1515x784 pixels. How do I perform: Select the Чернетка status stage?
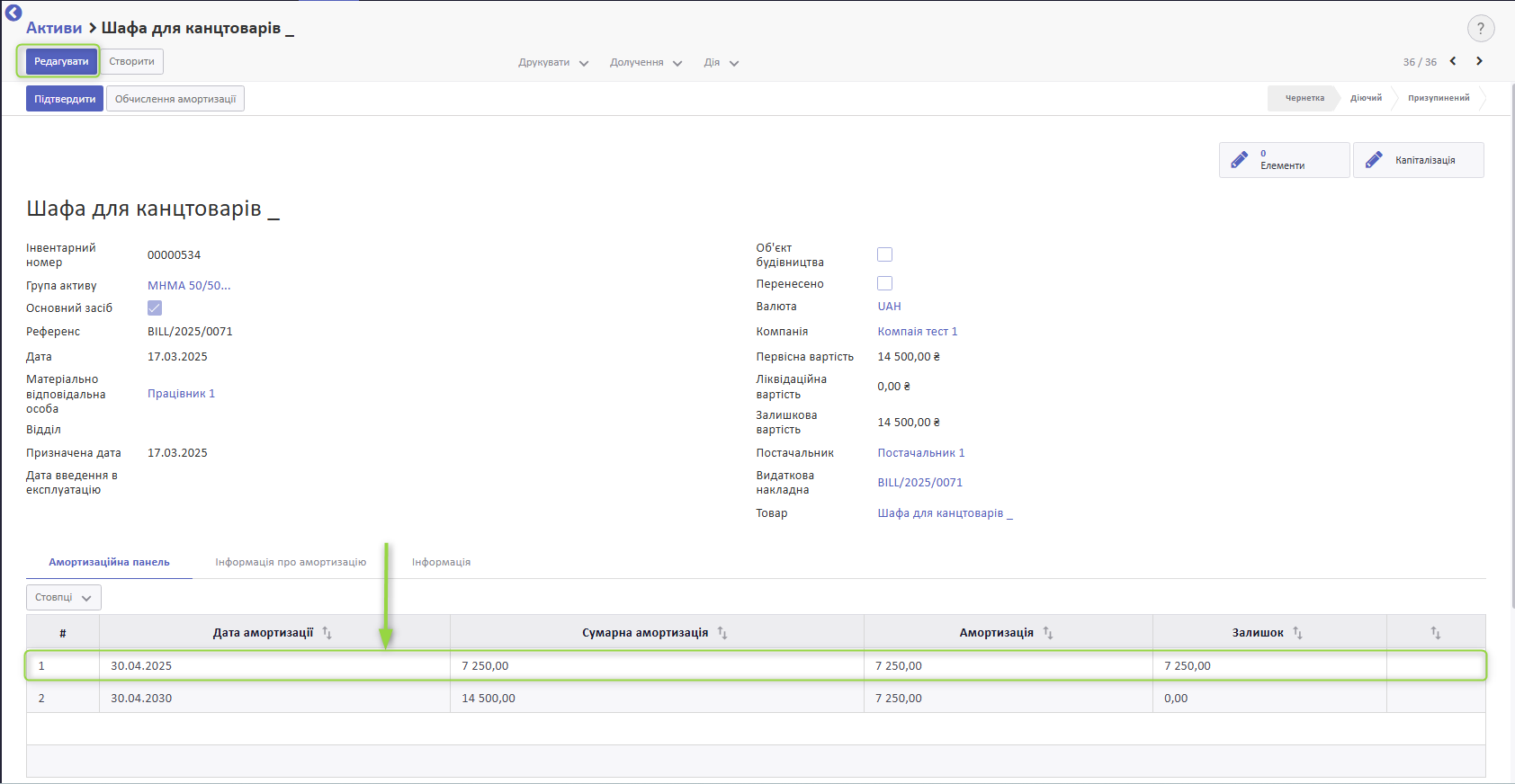[1304, 98]
